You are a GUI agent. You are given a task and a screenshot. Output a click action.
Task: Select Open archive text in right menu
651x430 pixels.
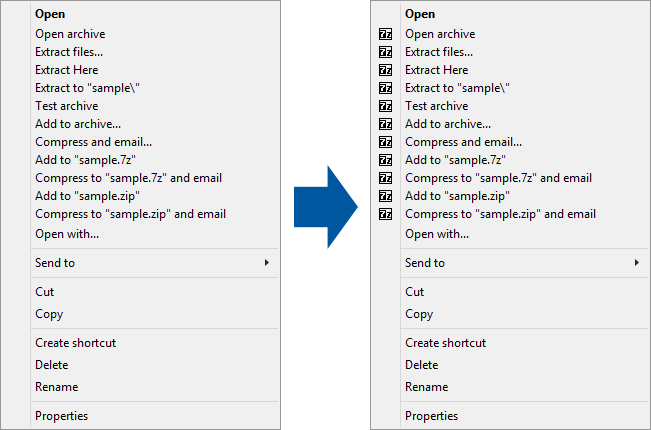pyautogui.click(x=440, y=34)
